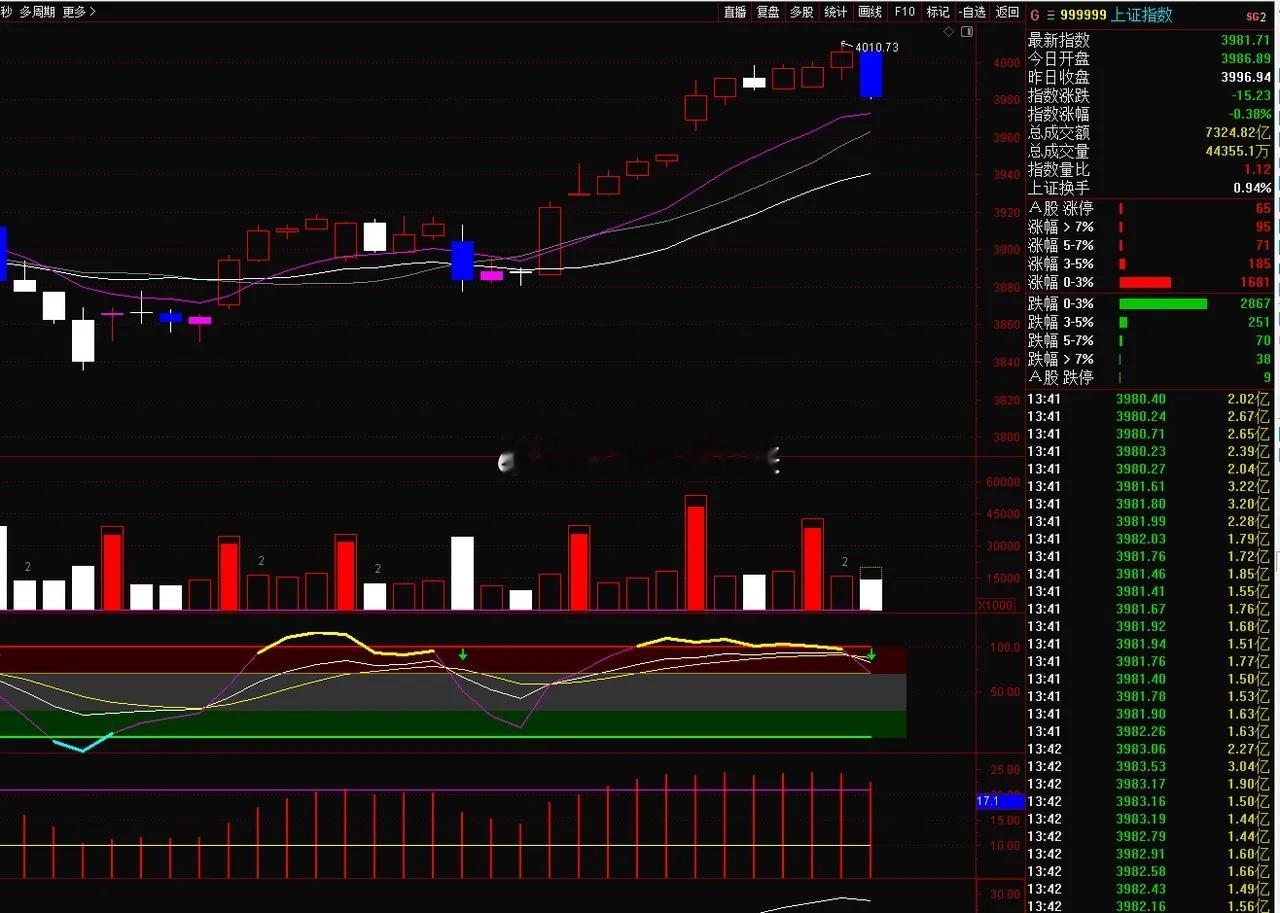Click the 3.22亿 tick volume value
Screen dimensions: 1280x913
tap(1249, 486)
